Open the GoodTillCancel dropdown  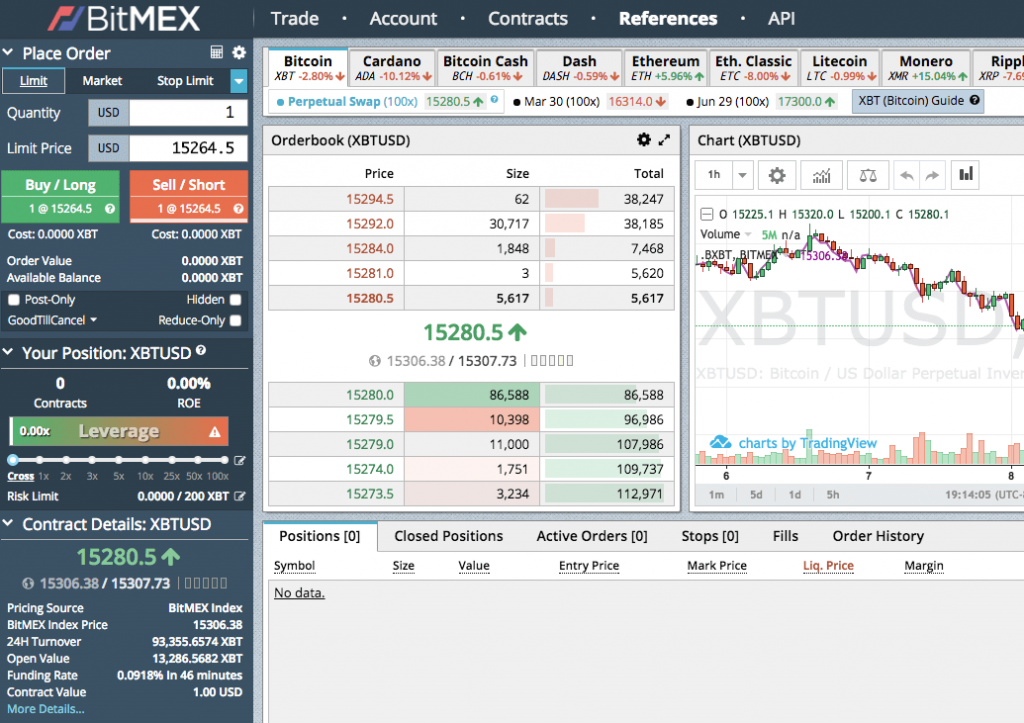[52, 321]
